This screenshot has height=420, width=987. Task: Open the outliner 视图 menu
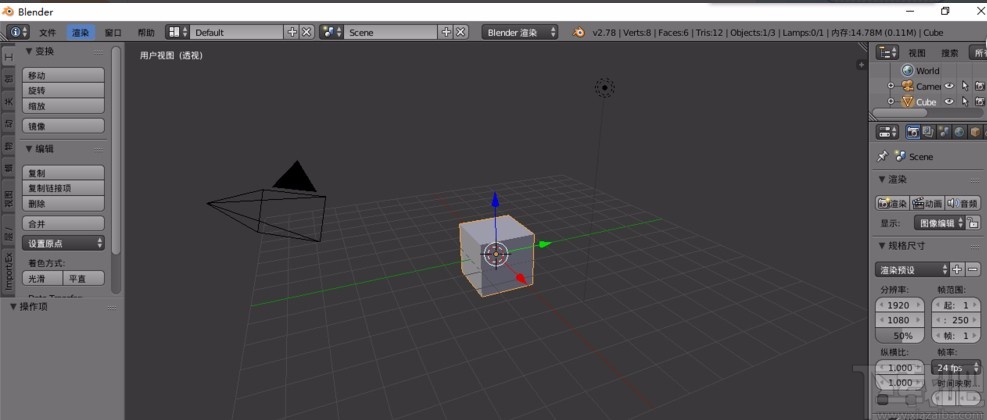click(917, 53)
